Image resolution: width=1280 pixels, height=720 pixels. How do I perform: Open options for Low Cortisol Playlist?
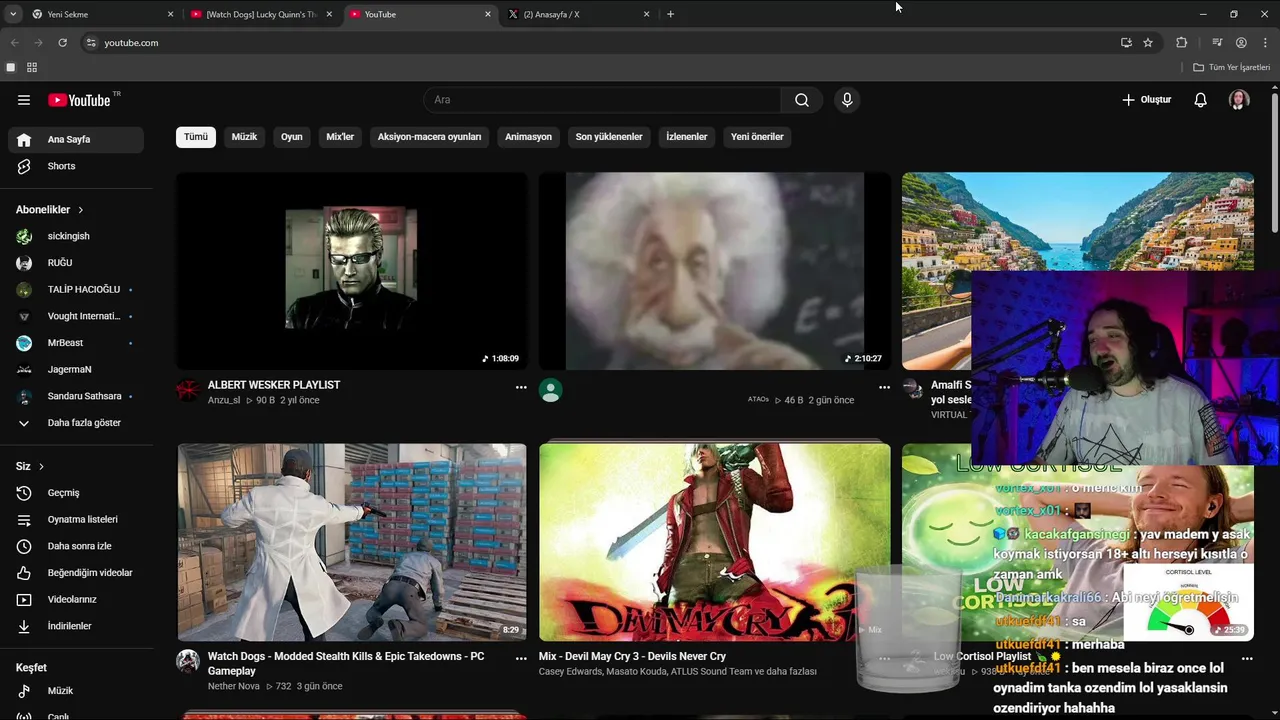pyautogui.click(x=1247, y=659)
